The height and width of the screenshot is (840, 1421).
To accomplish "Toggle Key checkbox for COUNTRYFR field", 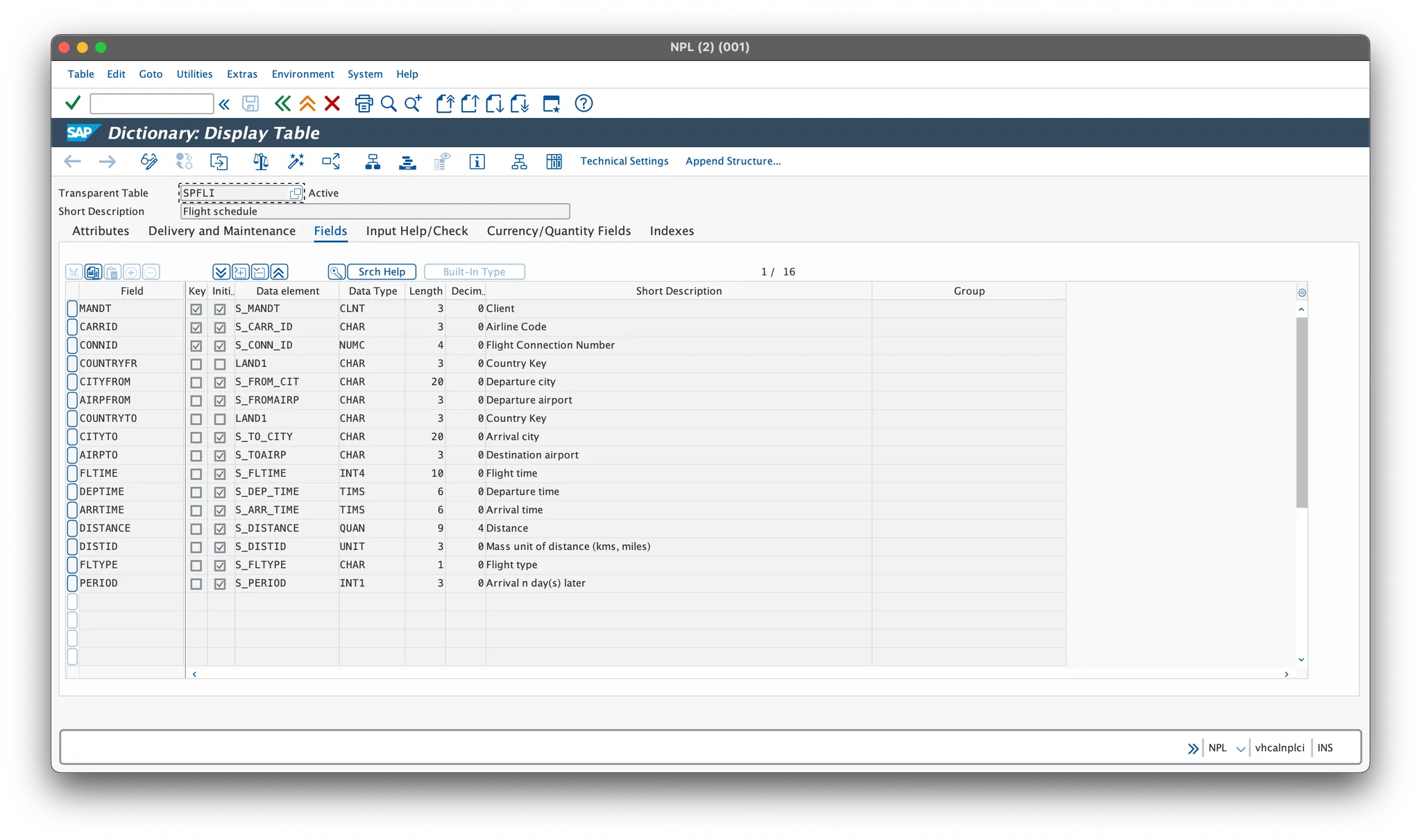I will click(196, 364).
